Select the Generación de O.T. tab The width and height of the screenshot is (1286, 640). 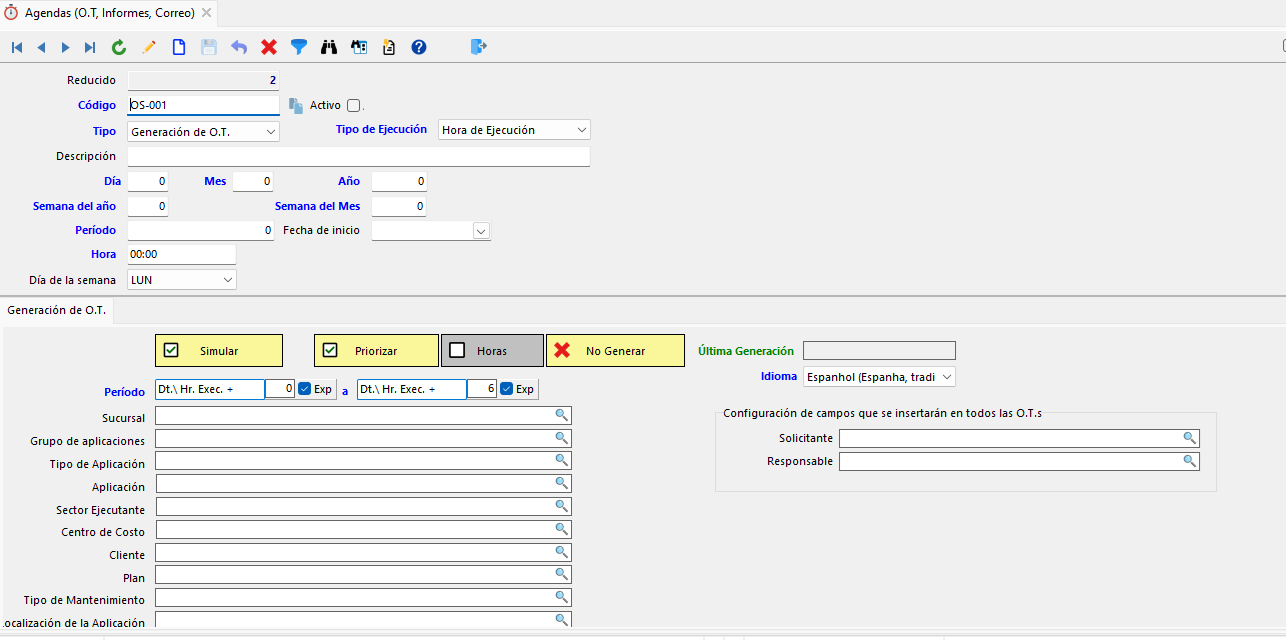(57, 311)
